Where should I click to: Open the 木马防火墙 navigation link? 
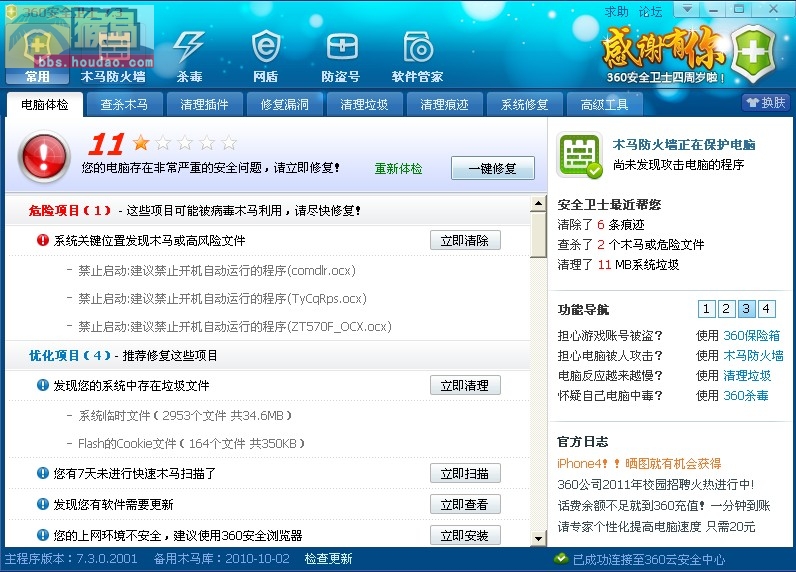coord(753,355)
